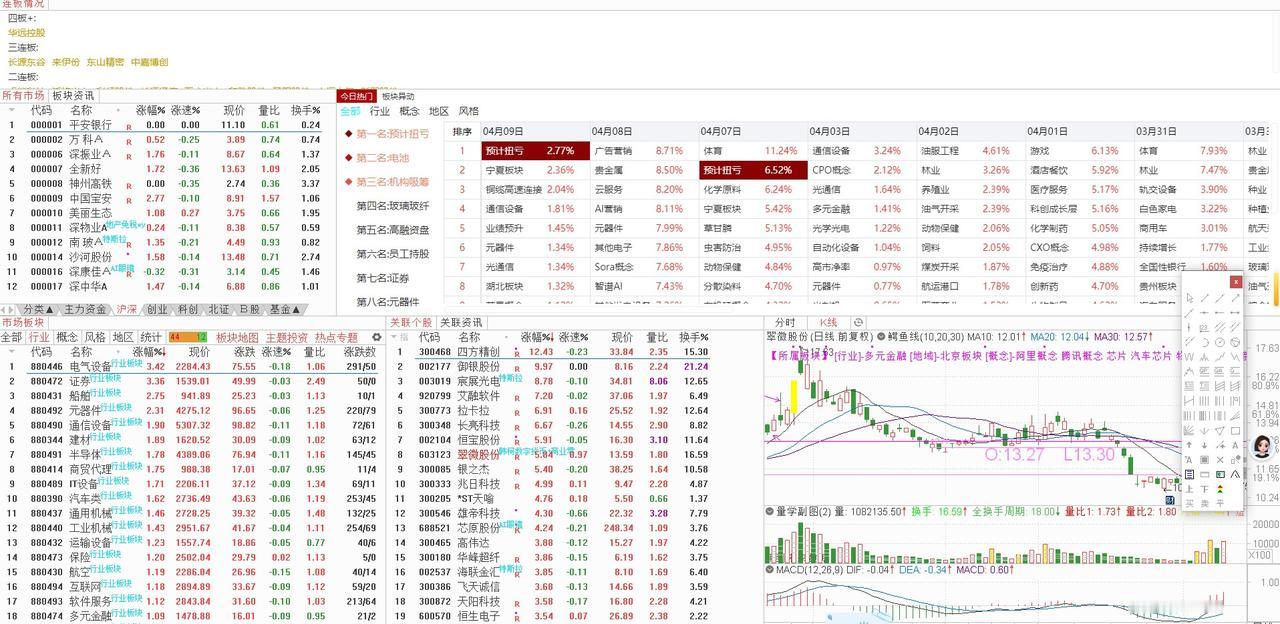The width and height of the screenshot is (1280, 624).
Task: Select the text annotation (A) drawing tool
Action: click(x=1235, y=446)
